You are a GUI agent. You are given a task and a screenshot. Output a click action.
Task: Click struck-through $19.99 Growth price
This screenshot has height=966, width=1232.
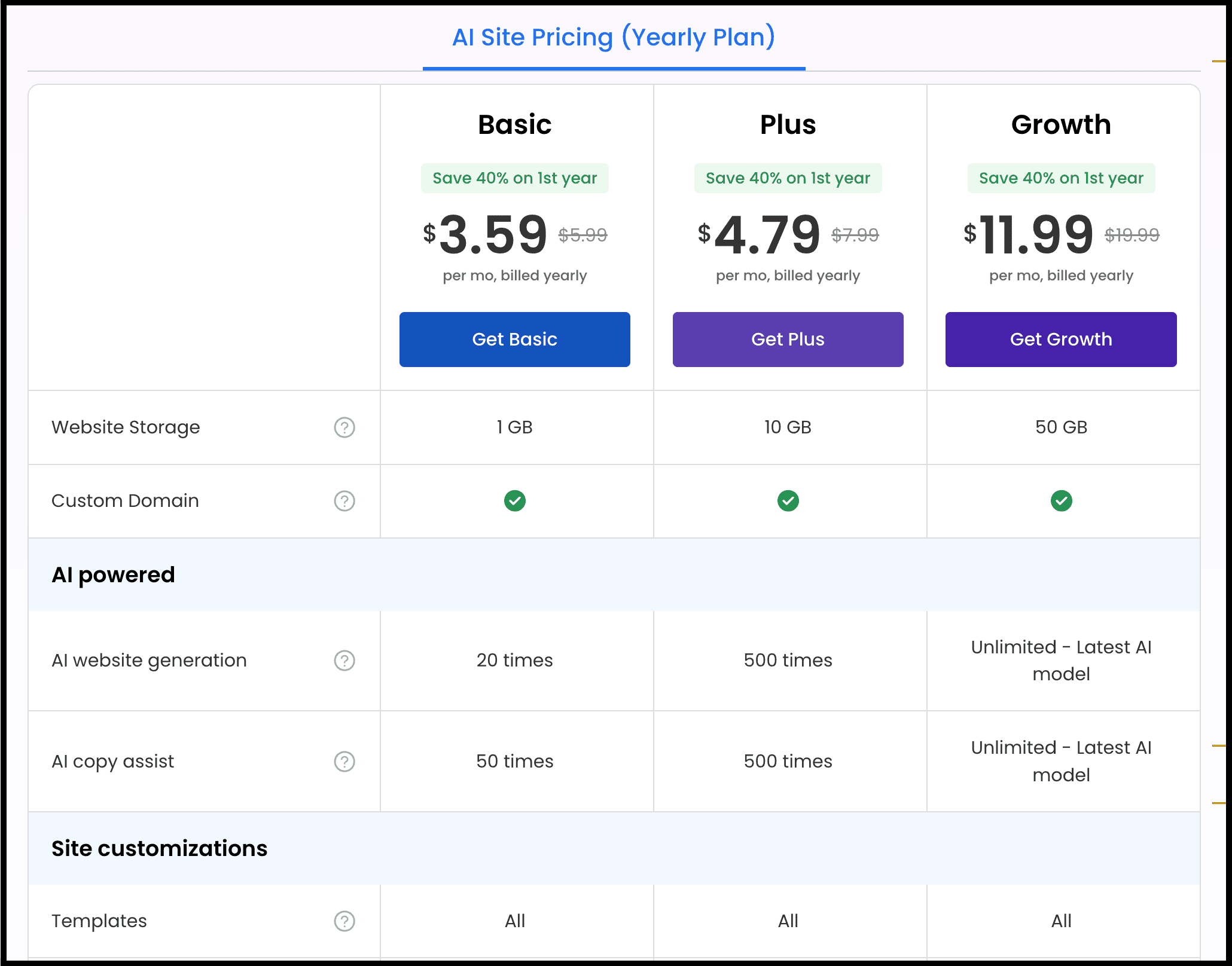pyautogui.click(x=1132, y=235)
